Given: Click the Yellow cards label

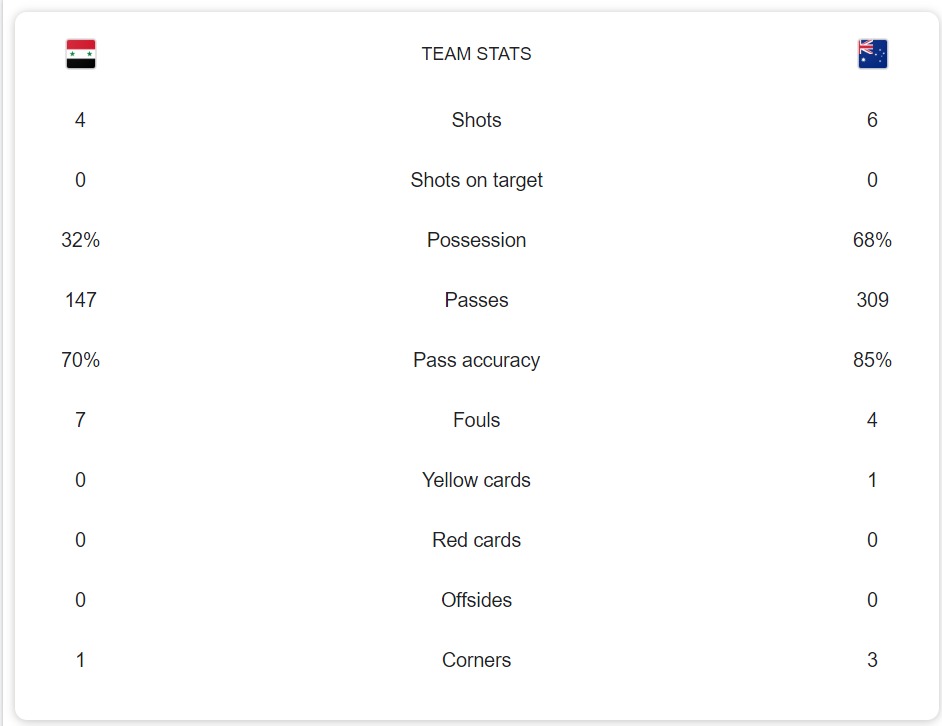Looking at the screenshot, I should click(x=476, y=480).
